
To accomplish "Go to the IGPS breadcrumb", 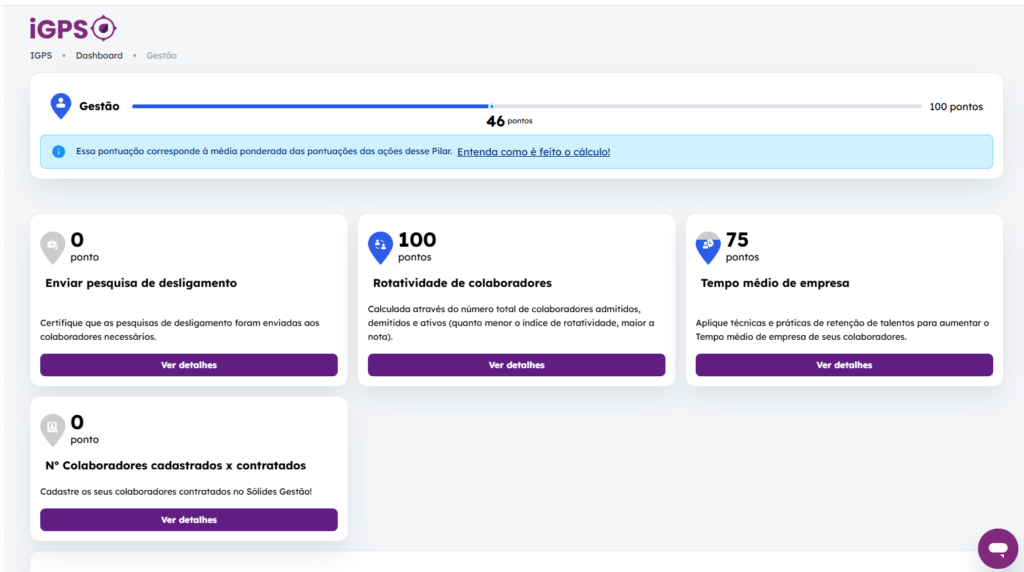I will [x=41, y=56].
